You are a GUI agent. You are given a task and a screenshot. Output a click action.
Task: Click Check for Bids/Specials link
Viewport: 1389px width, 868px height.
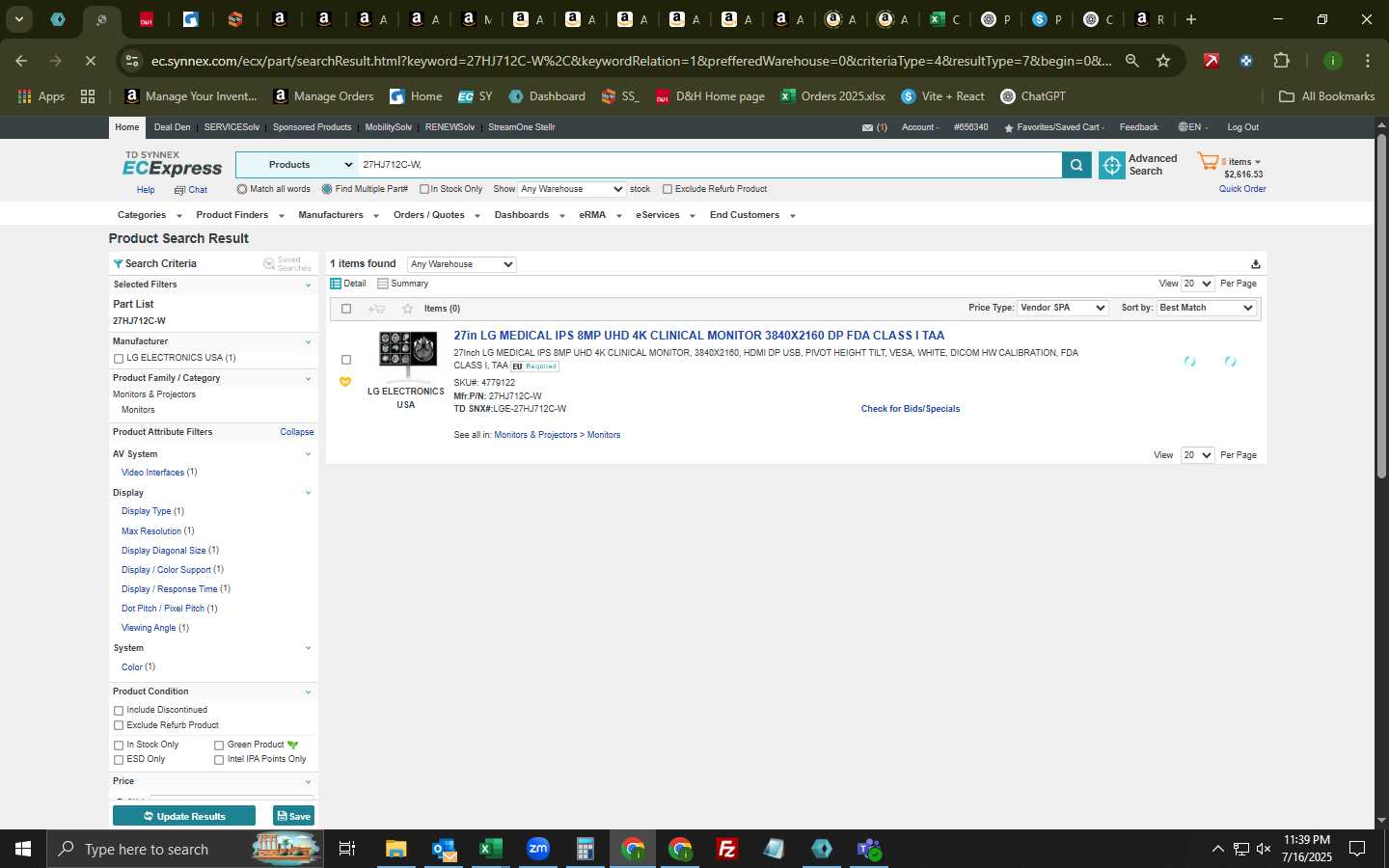[x=911, y=409]
